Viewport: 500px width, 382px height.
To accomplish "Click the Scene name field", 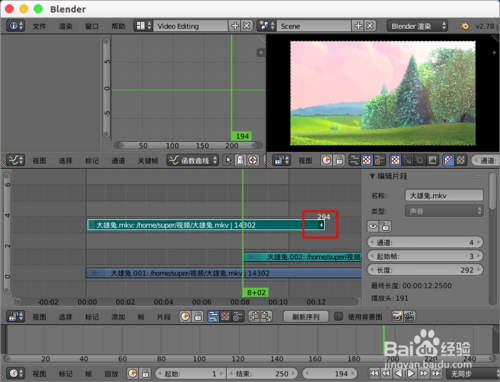I will (x=314, y=26).
